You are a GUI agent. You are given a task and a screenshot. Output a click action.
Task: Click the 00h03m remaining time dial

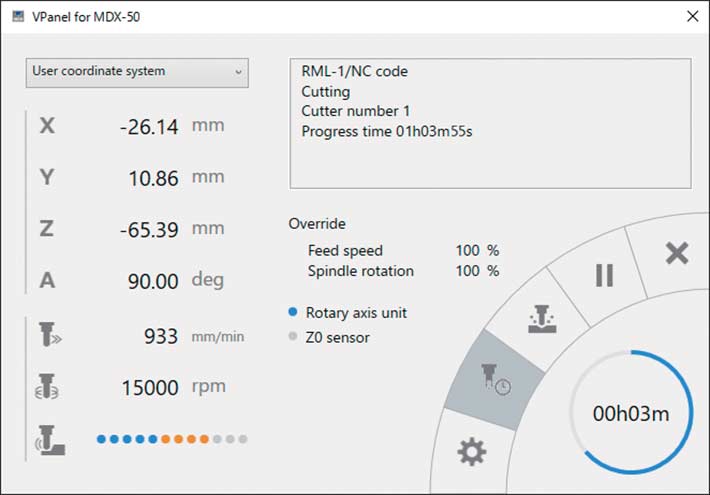pos(631,414)
